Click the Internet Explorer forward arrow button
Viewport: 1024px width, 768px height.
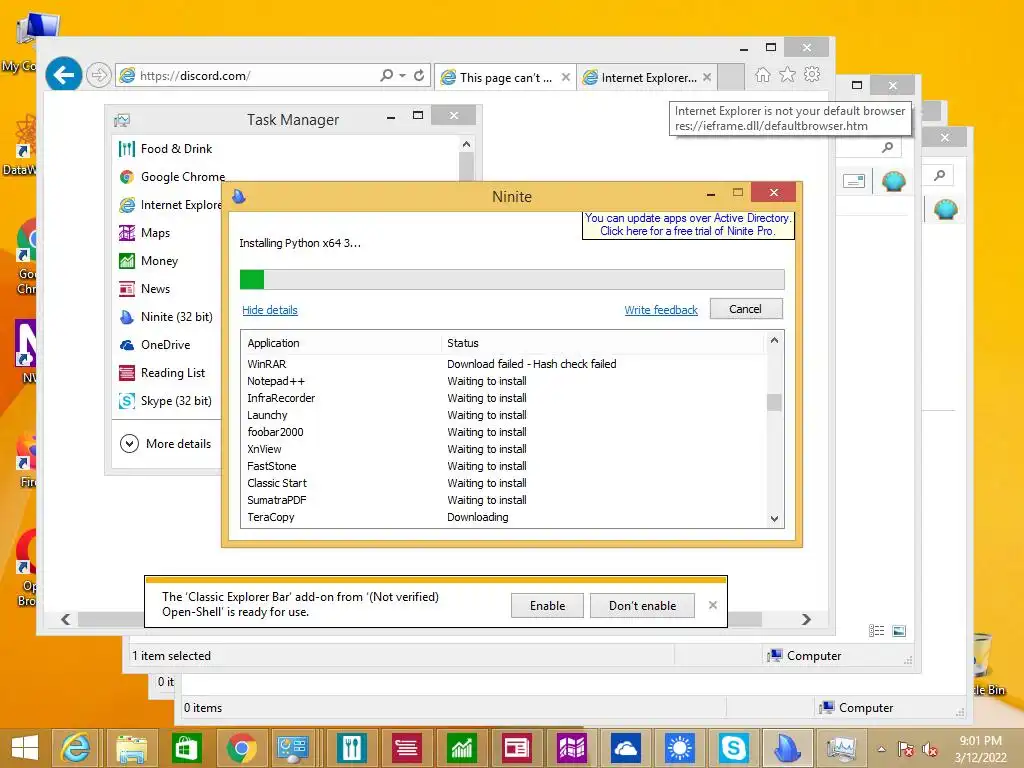pos(99,75)
